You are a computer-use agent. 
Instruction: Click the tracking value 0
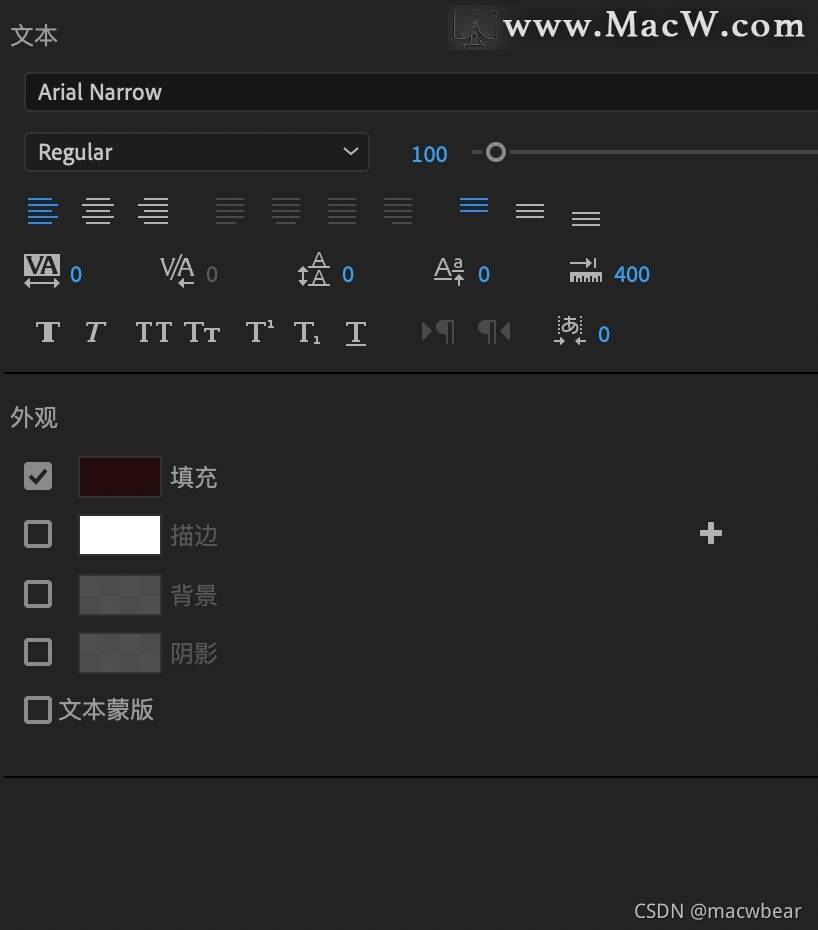[76, 274]
